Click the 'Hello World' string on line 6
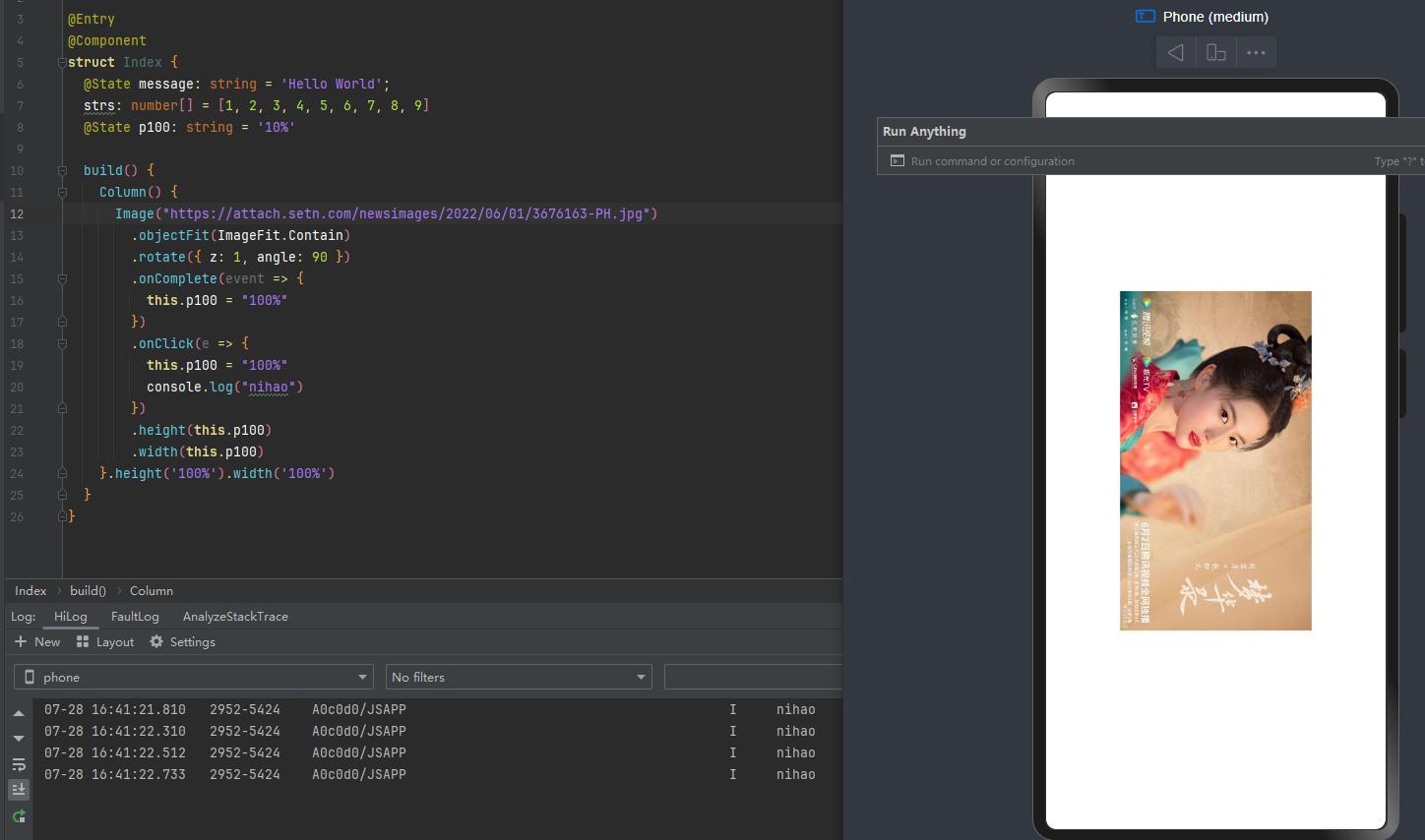The image size is (1425, 840). (x=331, y=84)
